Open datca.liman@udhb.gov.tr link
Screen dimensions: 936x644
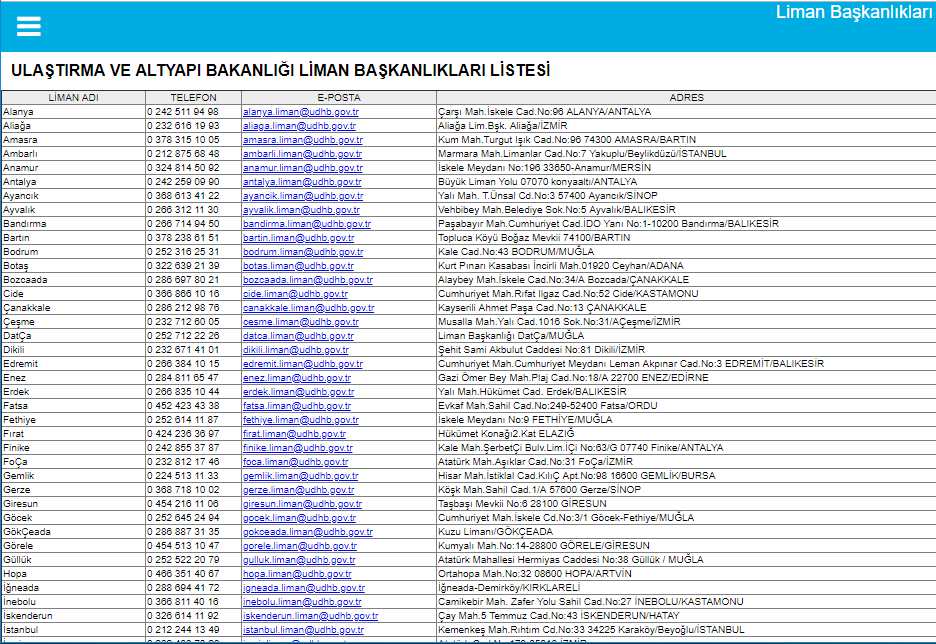298,336
